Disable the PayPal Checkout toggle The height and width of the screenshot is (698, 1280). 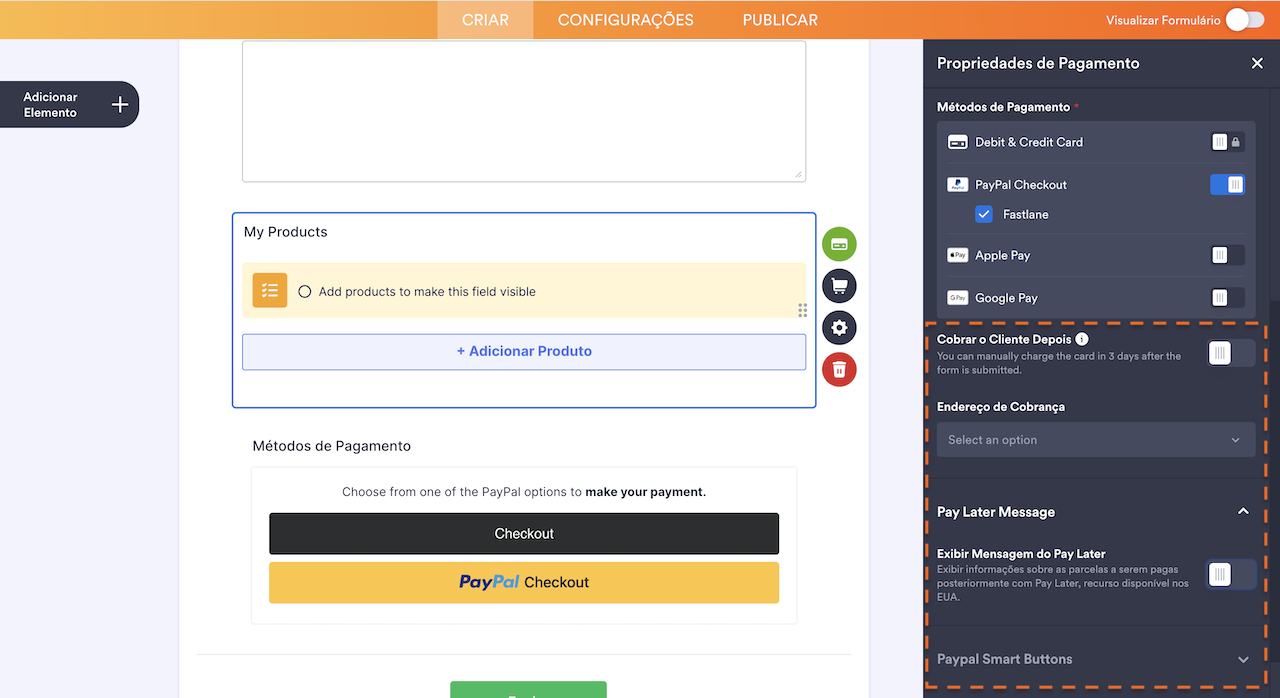click(x=1227, y=185)
